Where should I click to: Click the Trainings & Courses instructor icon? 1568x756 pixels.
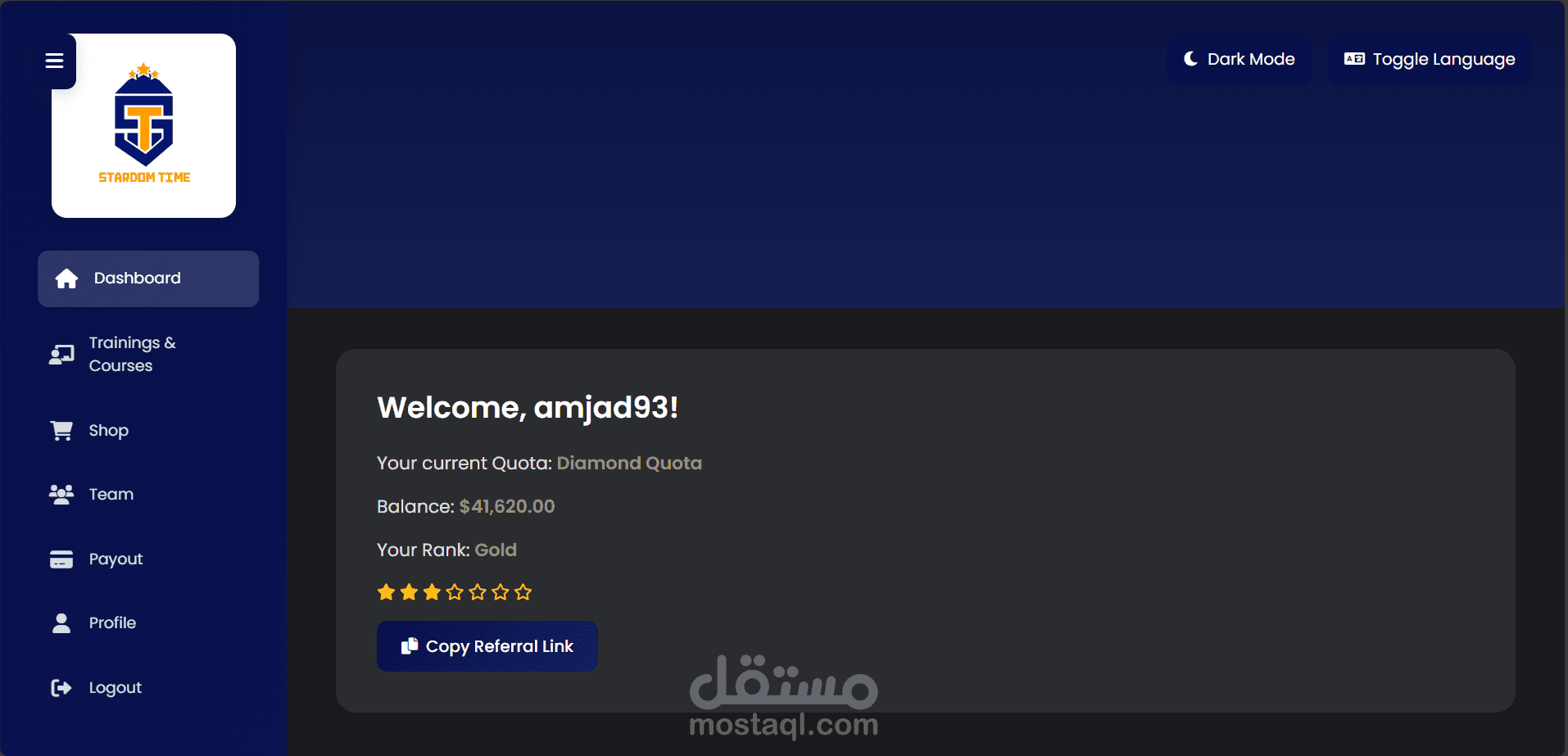pyautogui.click(x=61, y=355)
